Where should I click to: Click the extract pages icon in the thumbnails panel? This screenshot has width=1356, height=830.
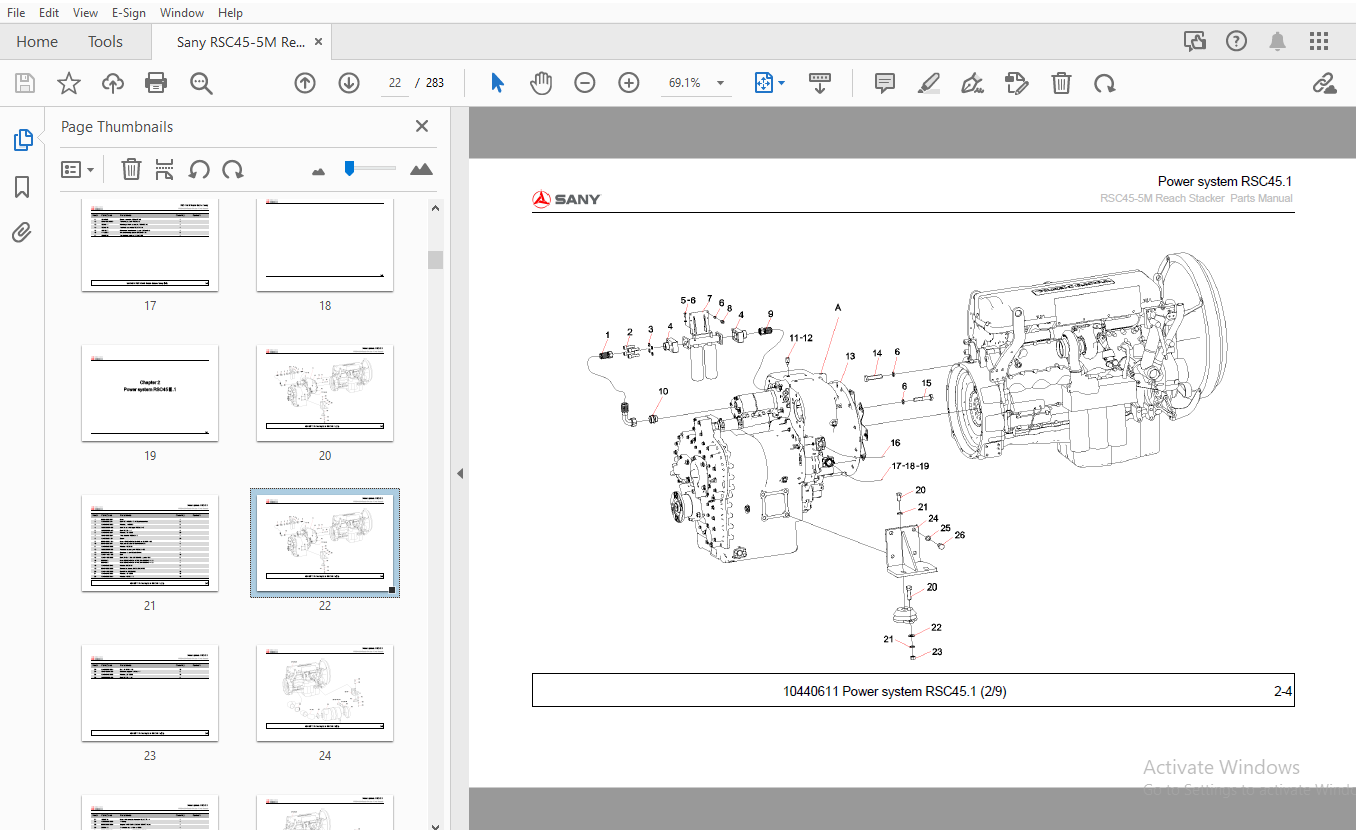click(x=165, y=169)
